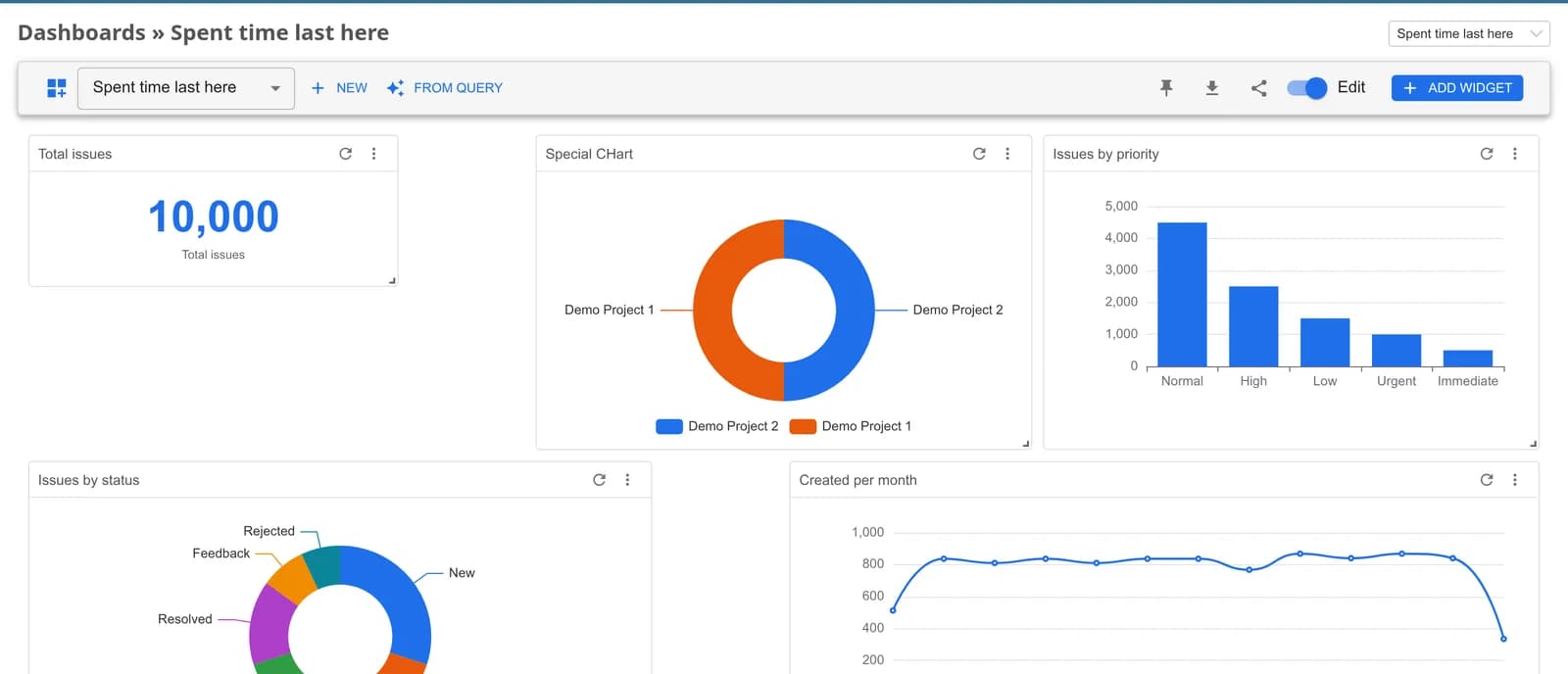Refresh the Total issues widget

346,154
